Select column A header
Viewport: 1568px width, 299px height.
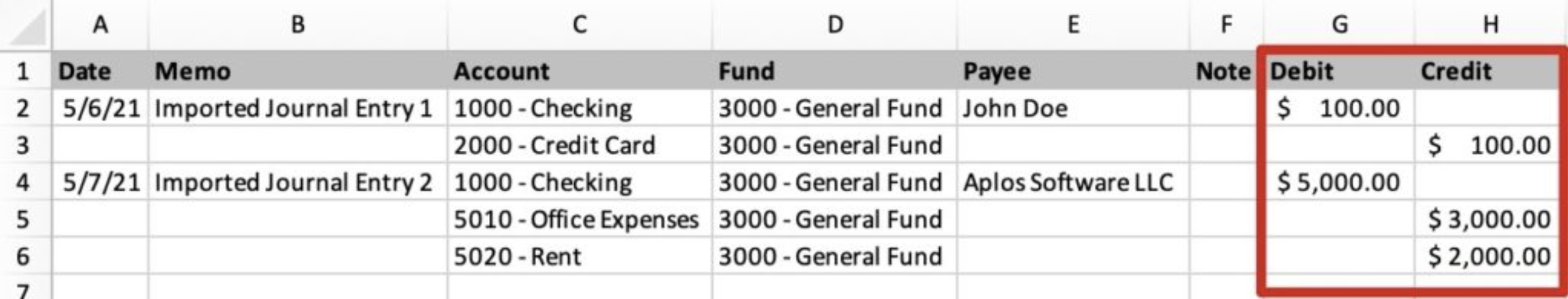pos(100,25)
